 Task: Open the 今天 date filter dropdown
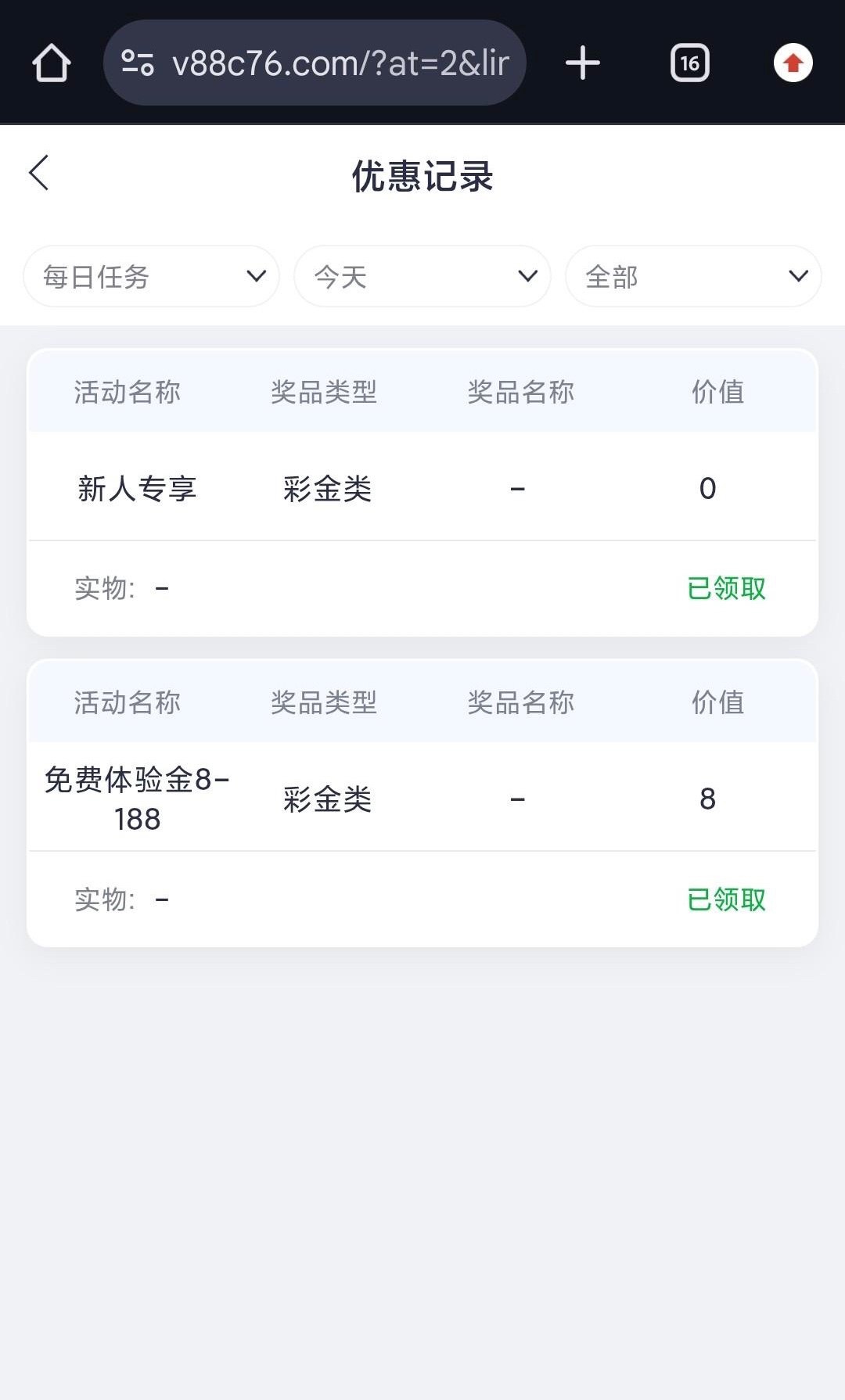coord(422,276)
